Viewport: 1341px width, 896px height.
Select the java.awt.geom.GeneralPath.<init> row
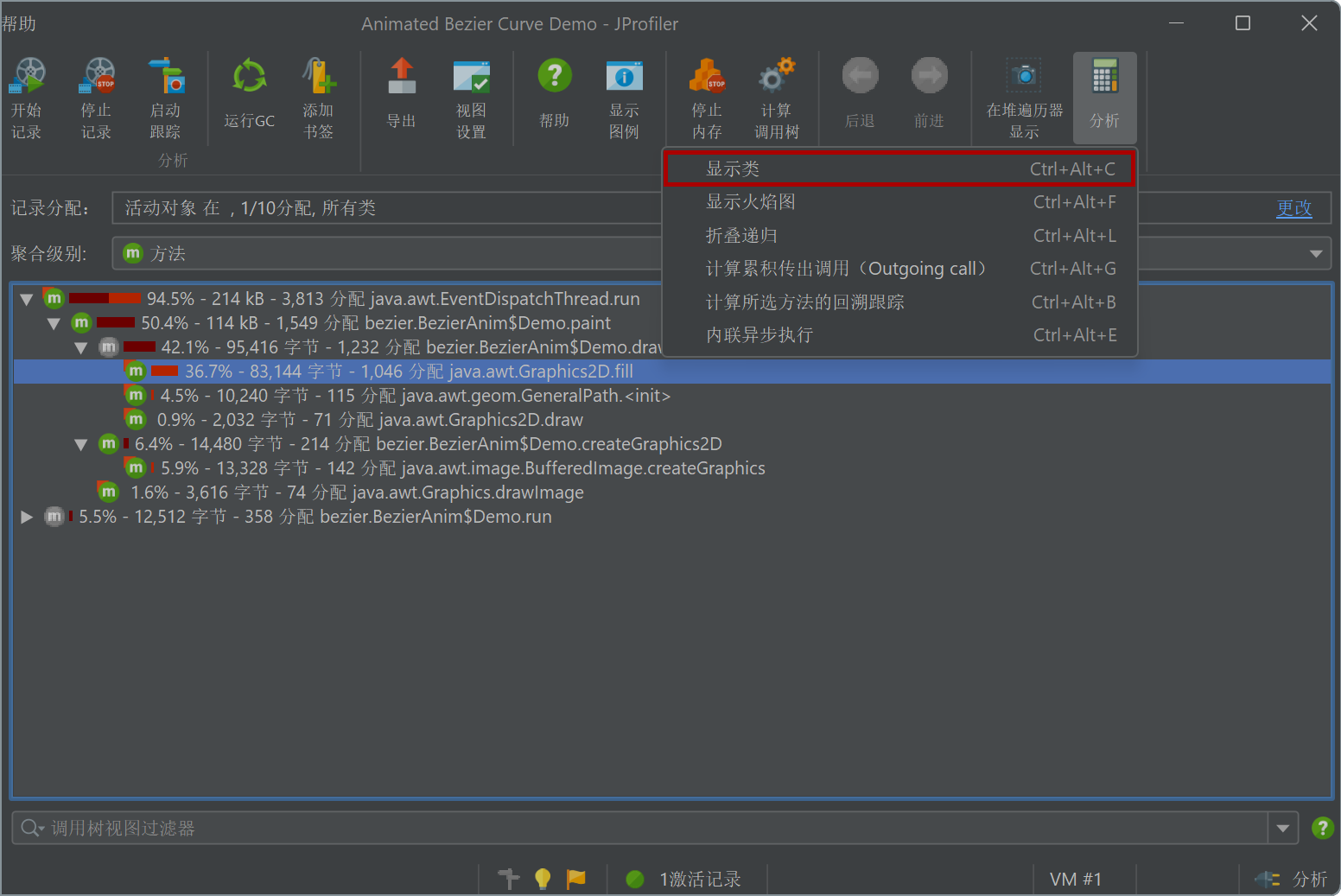(x=671, y=395)
